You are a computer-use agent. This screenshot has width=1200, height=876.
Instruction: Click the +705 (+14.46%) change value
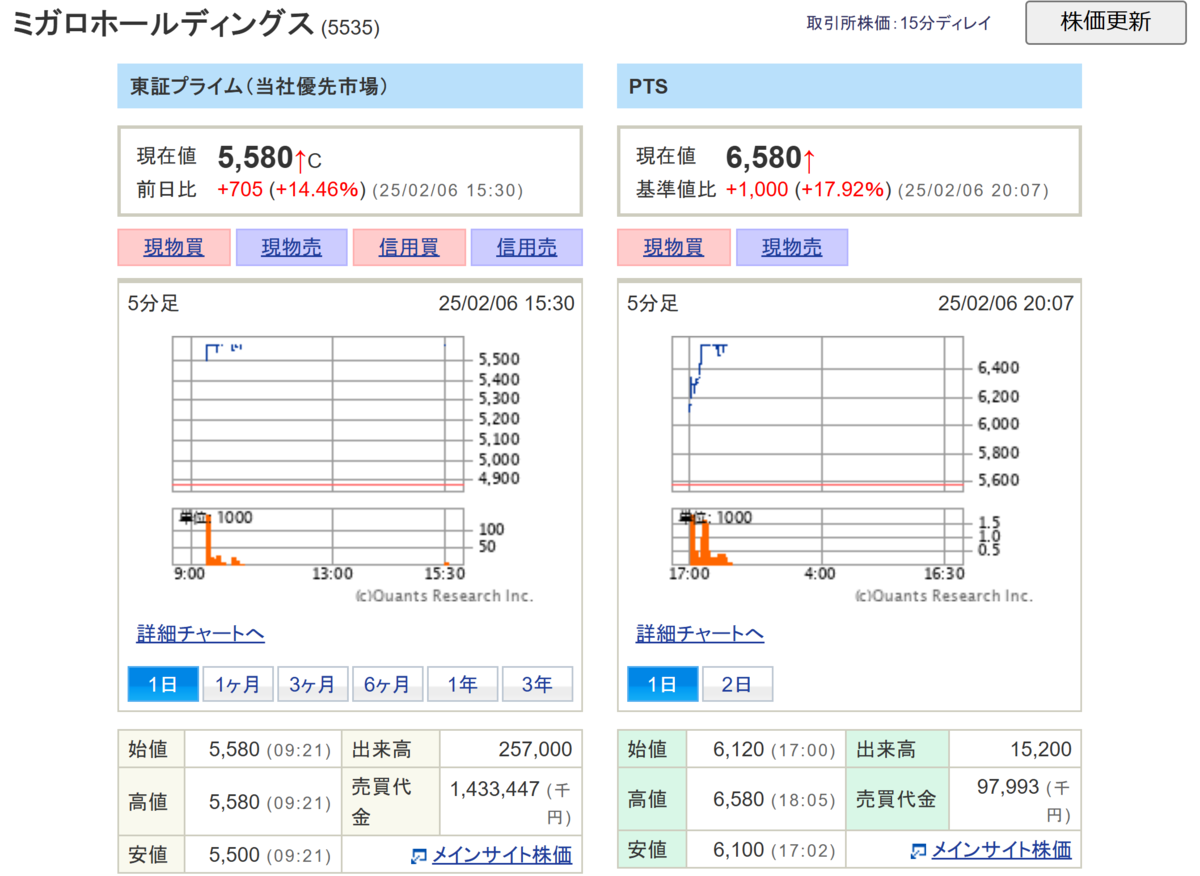pos(291,190)
